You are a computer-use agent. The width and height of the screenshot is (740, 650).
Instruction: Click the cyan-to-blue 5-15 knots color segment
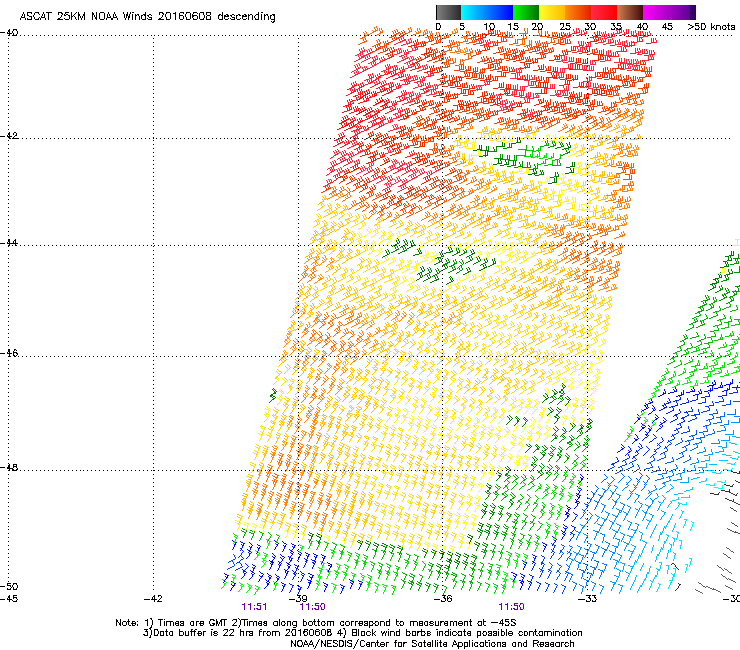tap(487, 12)
